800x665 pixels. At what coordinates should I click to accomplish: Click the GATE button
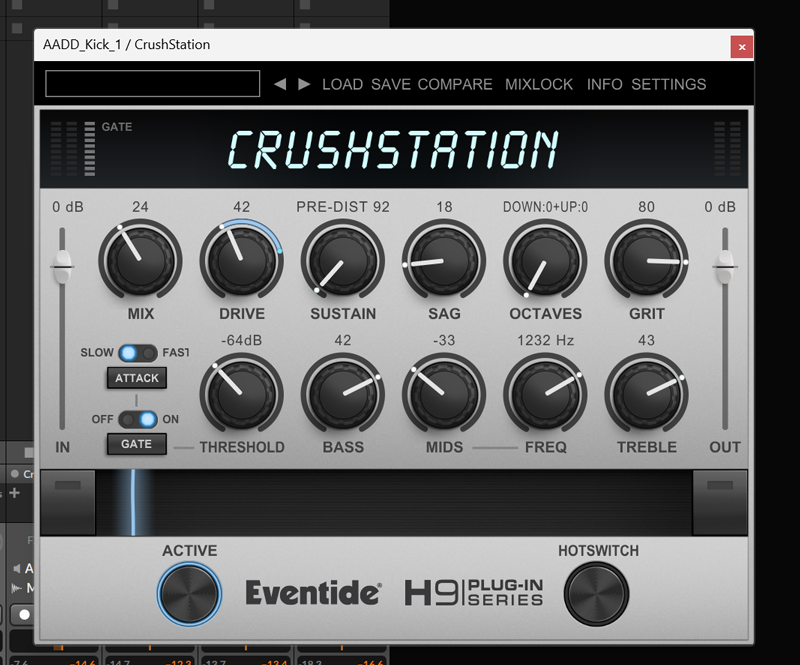[137, 444]
